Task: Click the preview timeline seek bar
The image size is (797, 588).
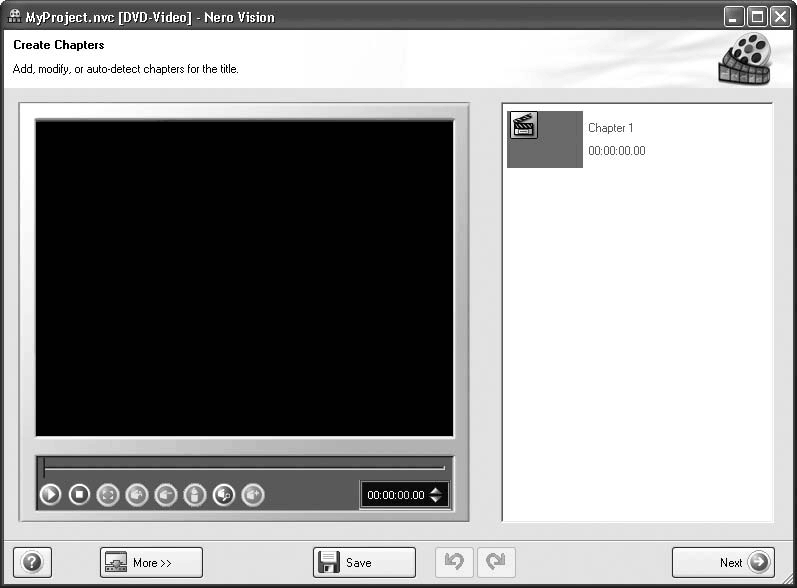Action: (244, 467)
